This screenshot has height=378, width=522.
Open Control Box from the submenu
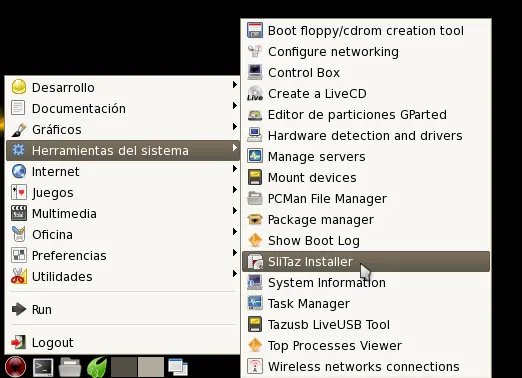366,72
